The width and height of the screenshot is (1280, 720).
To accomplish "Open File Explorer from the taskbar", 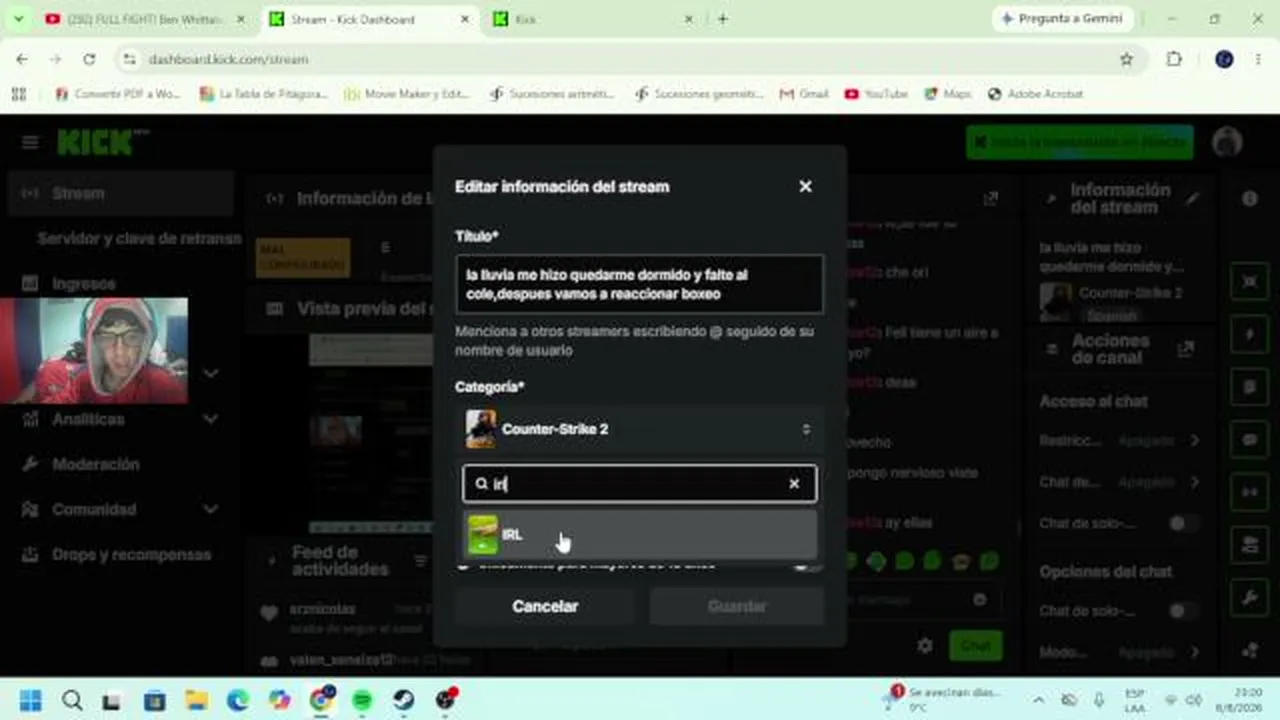I will point(196,700).
